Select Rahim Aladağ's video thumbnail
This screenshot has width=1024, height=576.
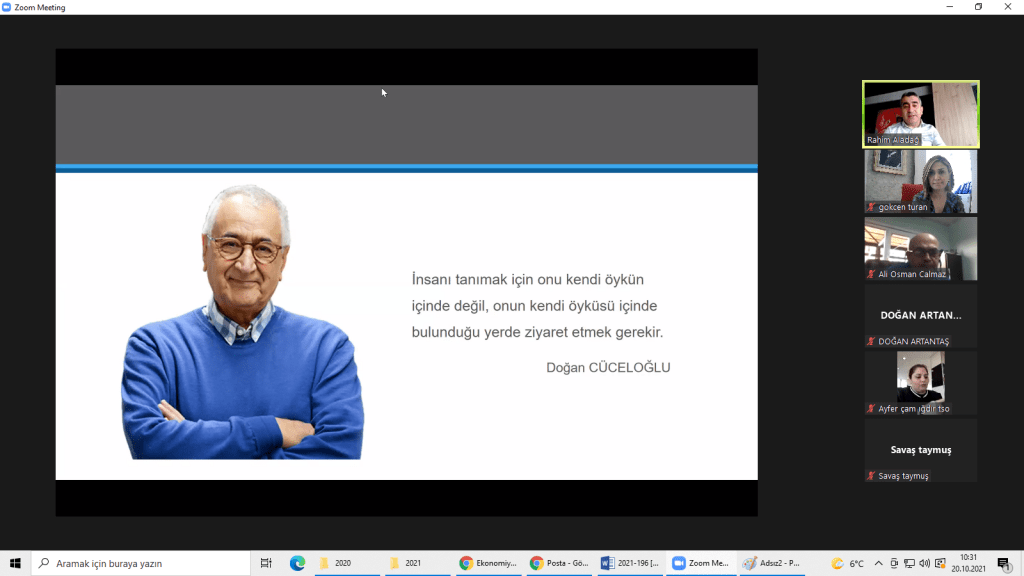click(920, 113)
